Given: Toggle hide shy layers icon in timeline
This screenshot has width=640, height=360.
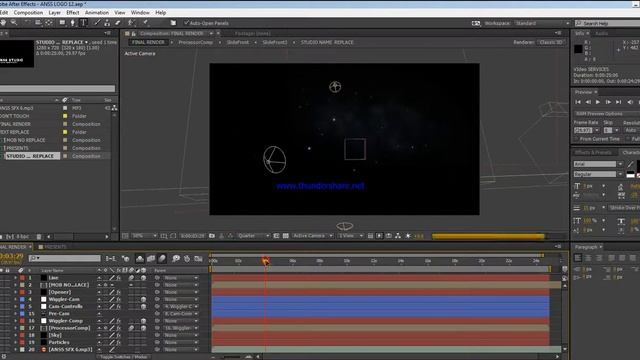Looking at the screenshot, I should pos(140,258).
